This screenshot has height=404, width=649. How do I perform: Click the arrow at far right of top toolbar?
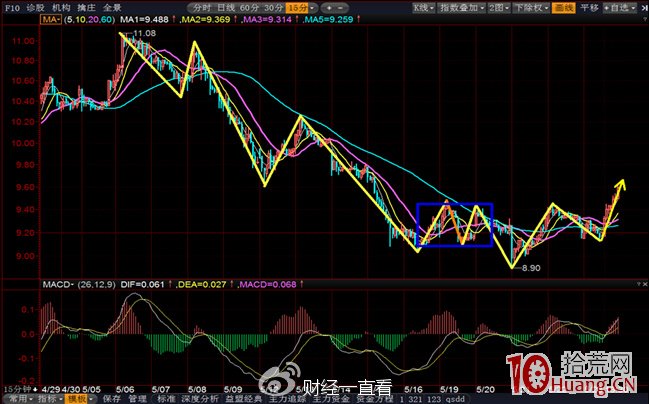coord(643,6)
